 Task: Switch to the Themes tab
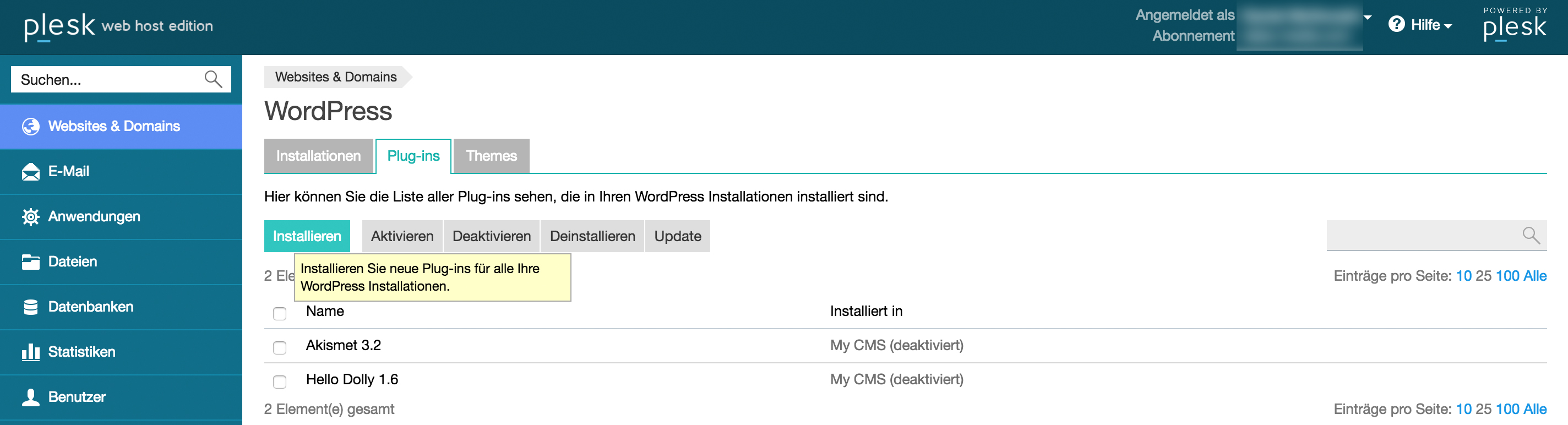[491, 156]
